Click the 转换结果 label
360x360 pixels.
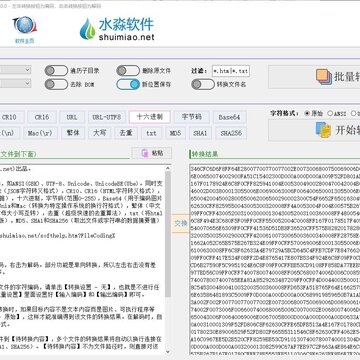click(205, 154)
